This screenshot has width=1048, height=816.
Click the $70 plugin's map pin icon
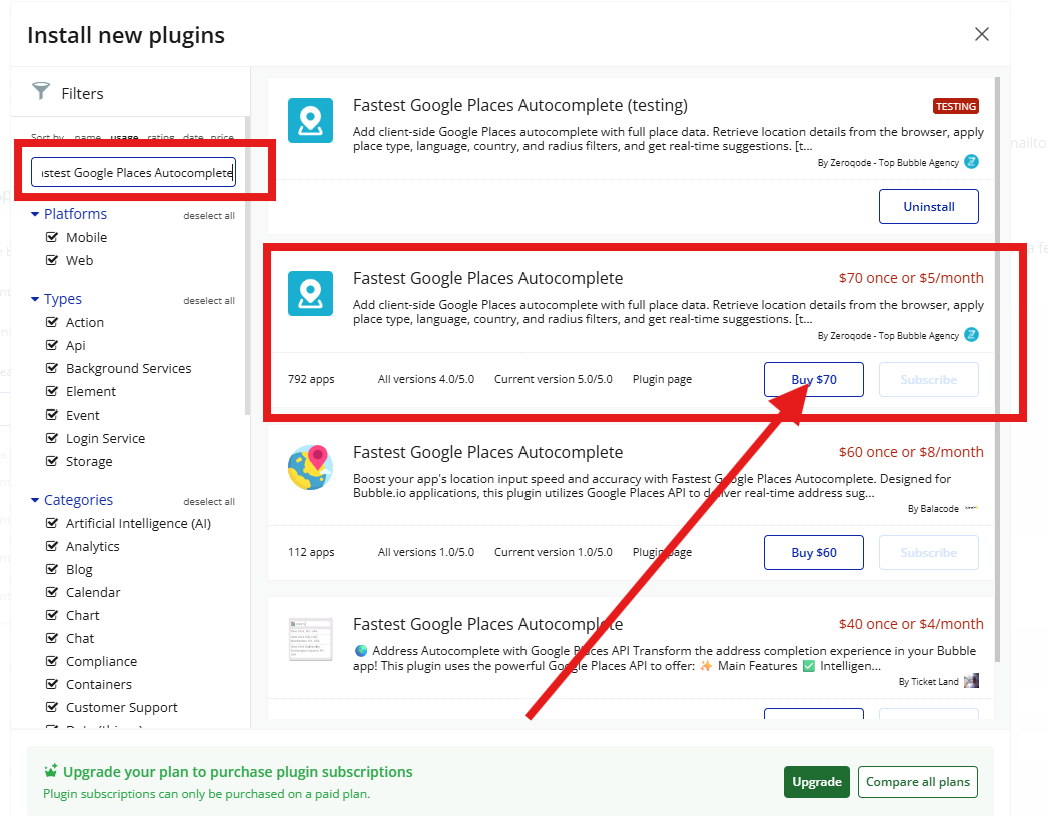(x=310, y=293)
